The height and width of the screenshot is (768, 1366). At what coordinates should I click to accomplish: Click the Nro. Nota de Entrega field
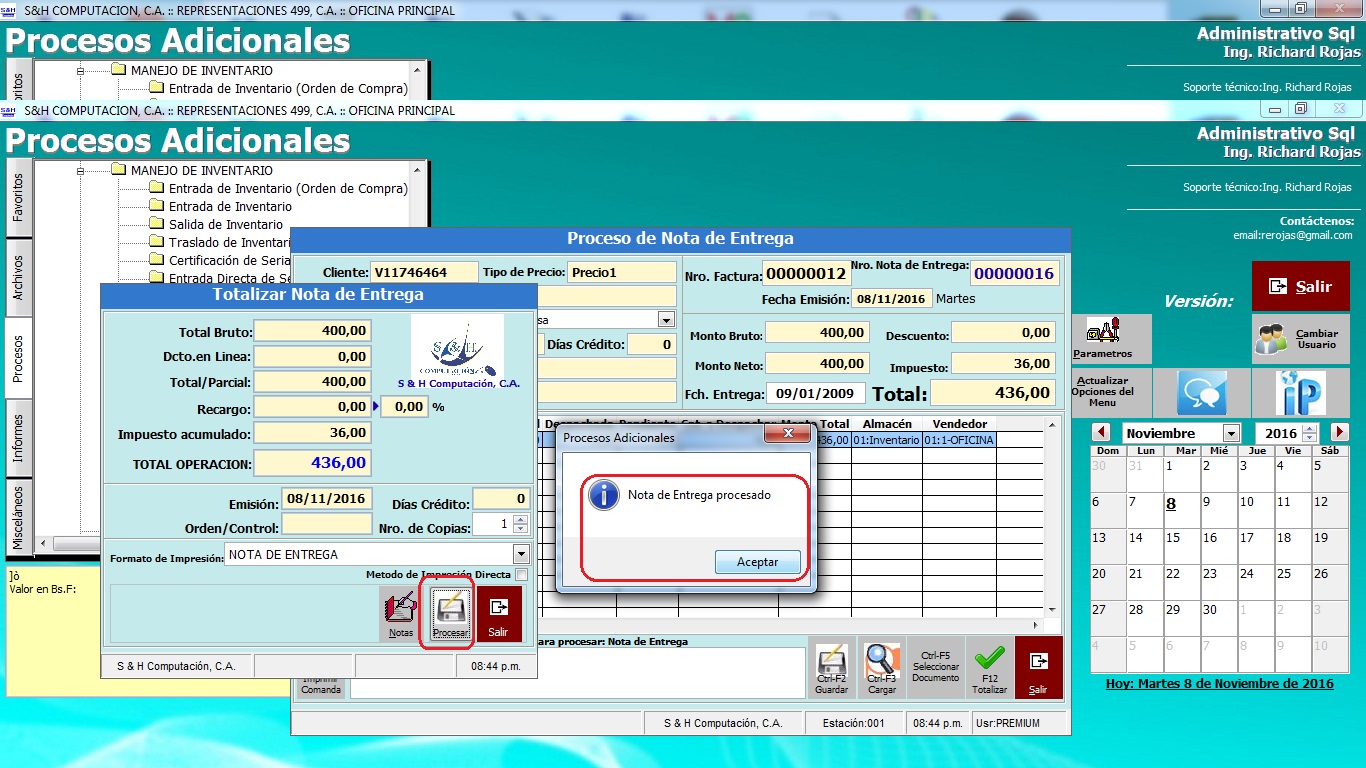[1014, 274]
